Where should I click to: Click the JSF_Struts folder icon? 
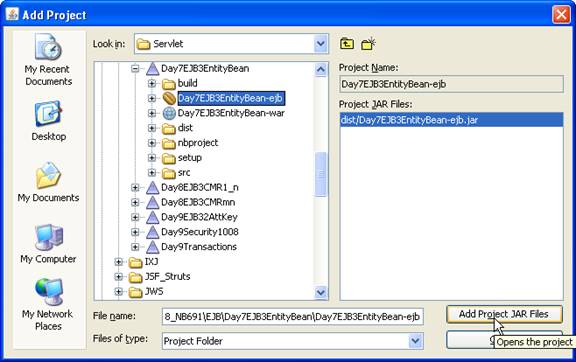pos(135,277)
